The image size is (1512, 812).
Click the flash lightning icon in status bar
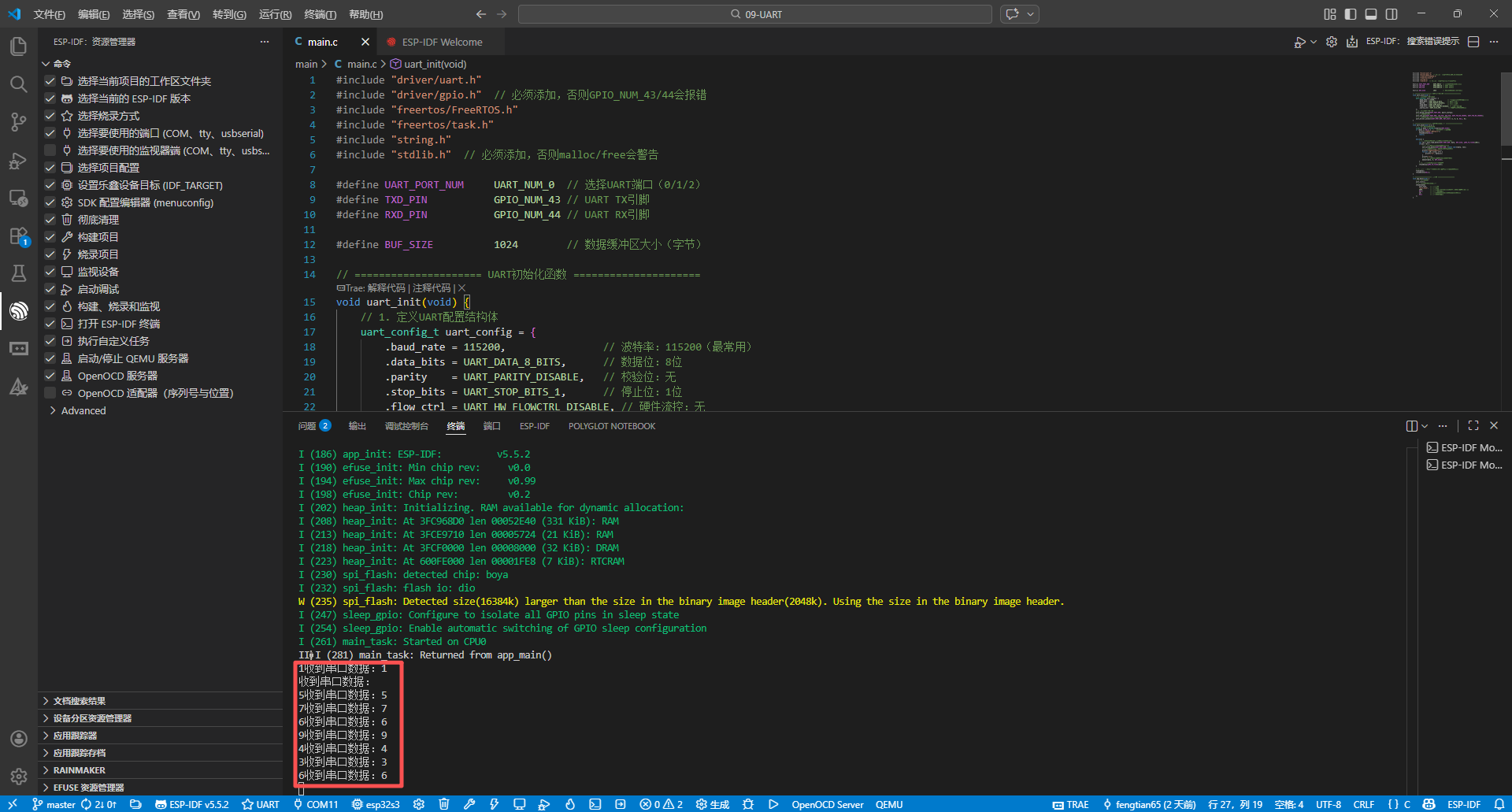point(495,804)
